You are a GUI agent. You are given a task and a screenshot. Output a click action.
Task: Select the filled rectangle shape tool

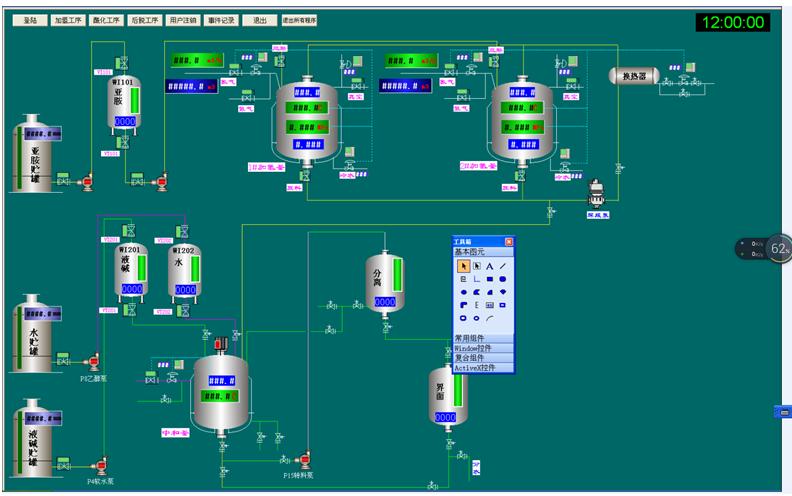pos(489,279)
